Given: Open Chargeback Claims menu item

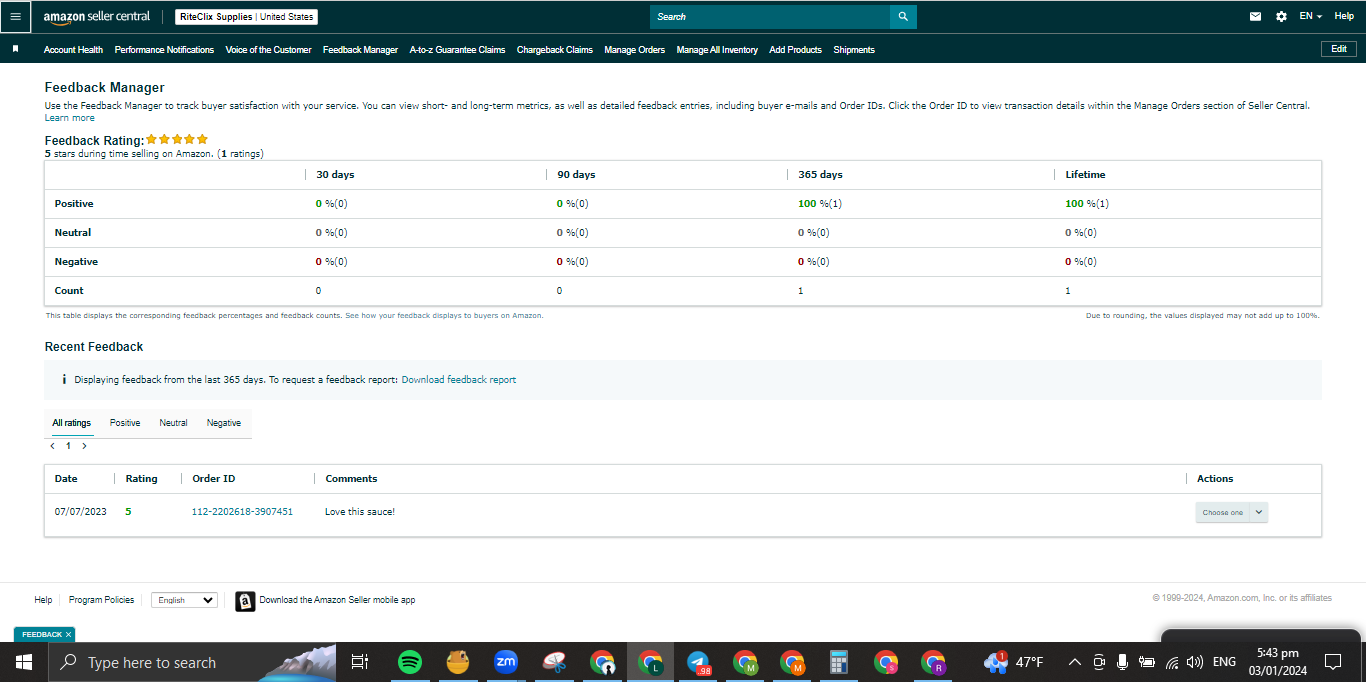Looking at the screenshot, I should click(x=555, y=50).
